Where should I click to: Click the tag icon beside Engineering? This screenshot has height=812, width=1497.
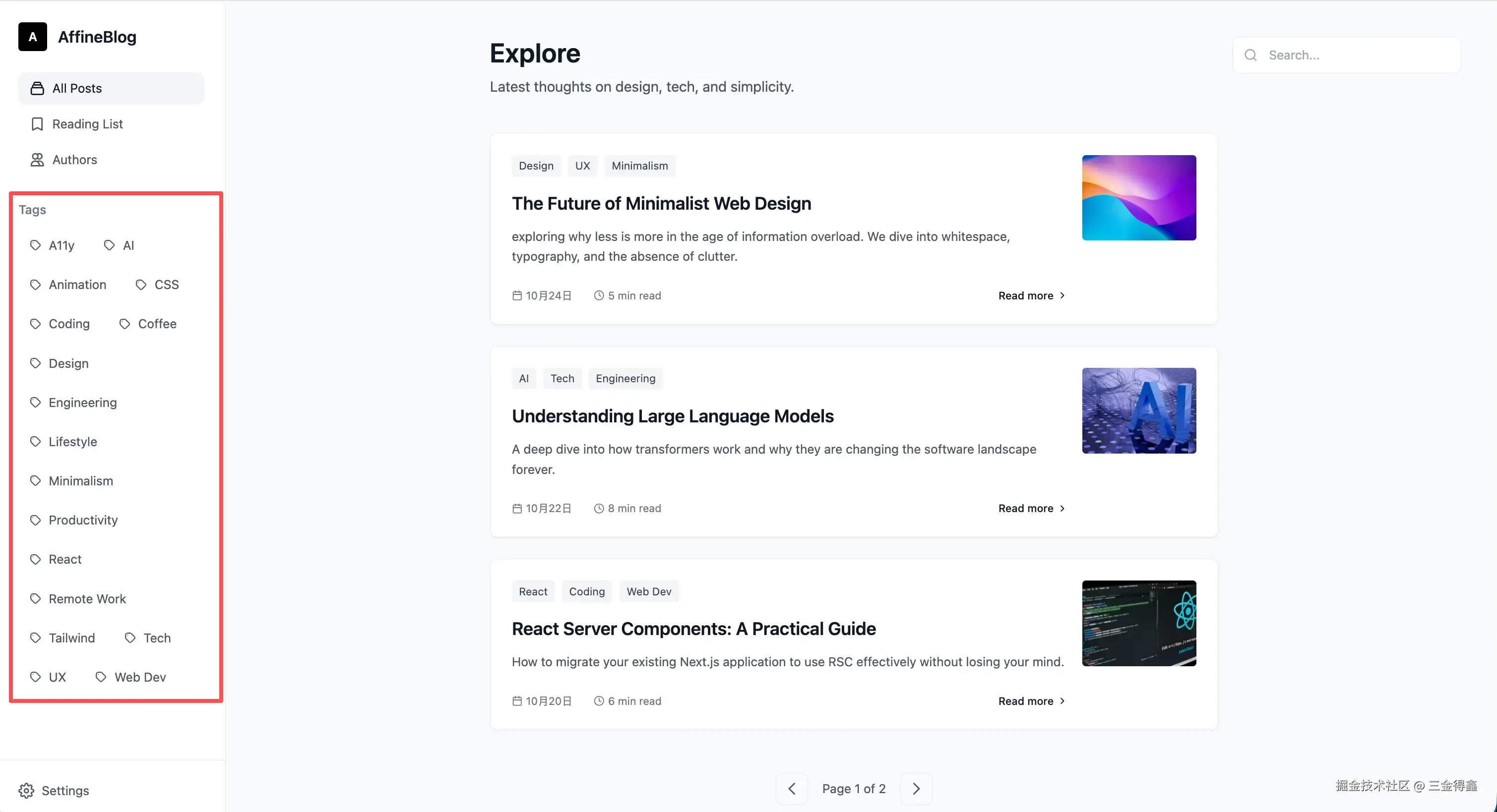coord(35,402)
